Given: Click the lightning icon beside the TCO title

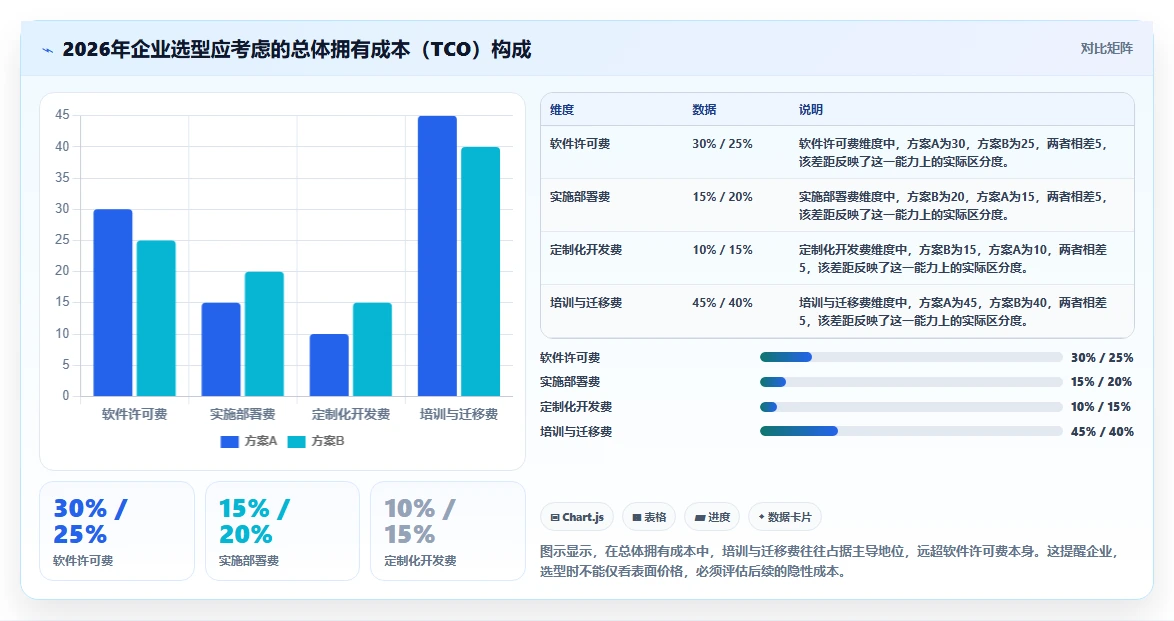Looking at the screenshot, I should tap(48, 50).
